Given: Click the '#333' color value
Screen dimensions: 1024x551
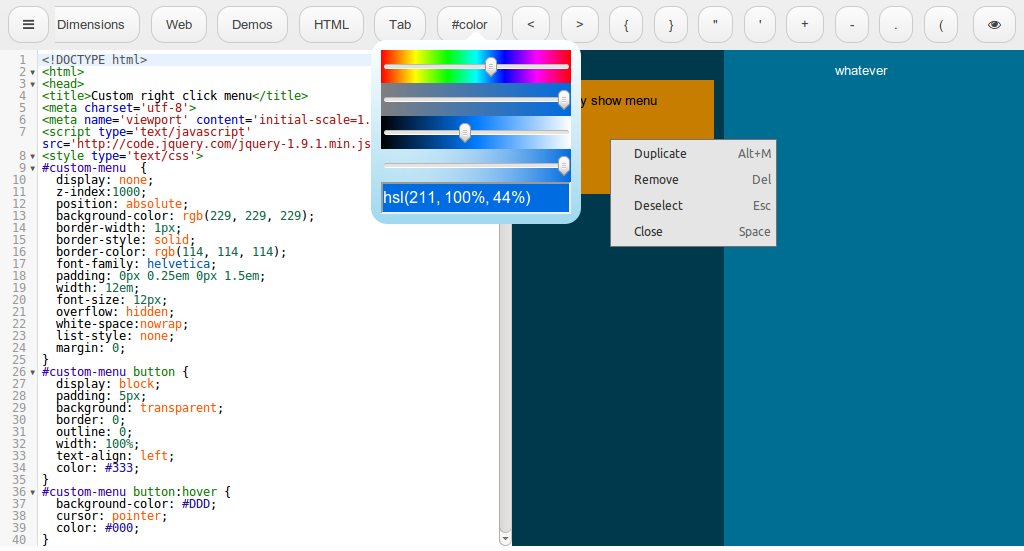Looking at the screenshot, I should click(x=119, y=467).
